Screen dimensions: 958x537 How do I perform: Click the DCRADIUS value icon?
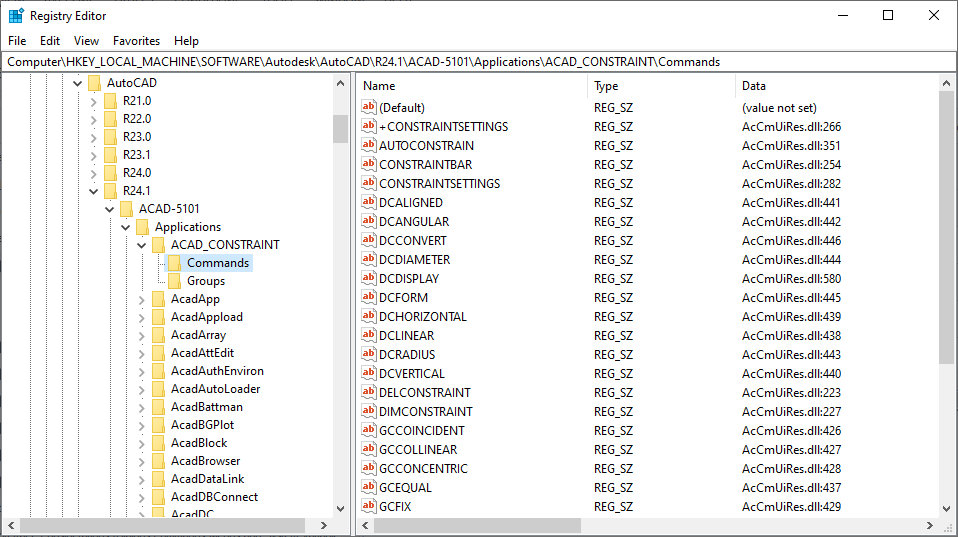point(368,354)
